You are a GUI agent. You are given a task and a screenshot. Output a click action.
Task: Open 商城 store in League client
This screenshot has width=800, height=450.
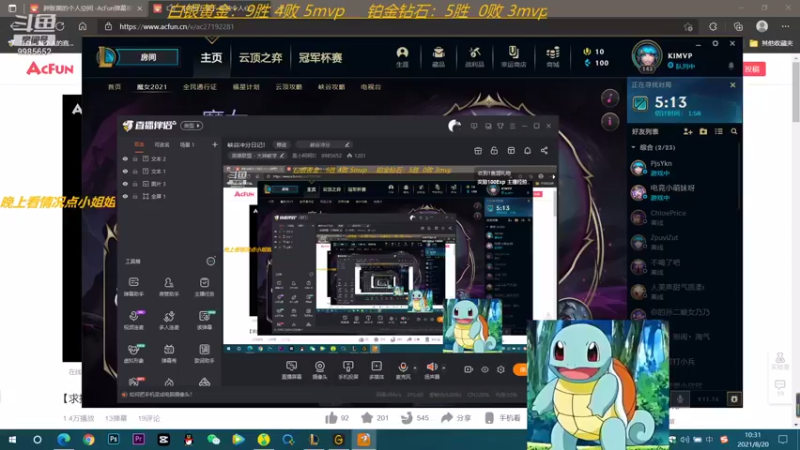click(x=553, y=57)
